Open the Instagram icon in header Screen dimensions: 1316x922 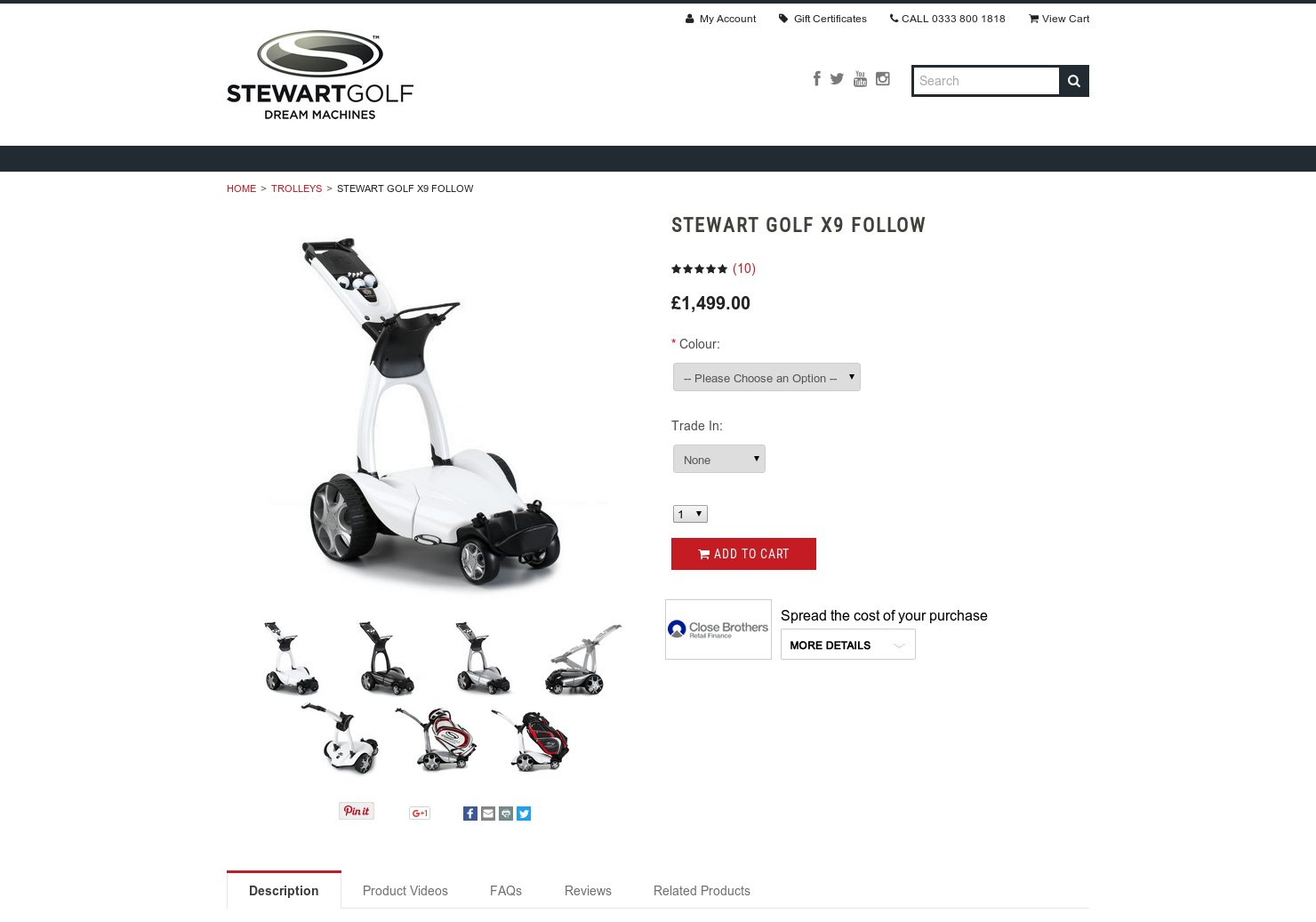tap(882, 79)
